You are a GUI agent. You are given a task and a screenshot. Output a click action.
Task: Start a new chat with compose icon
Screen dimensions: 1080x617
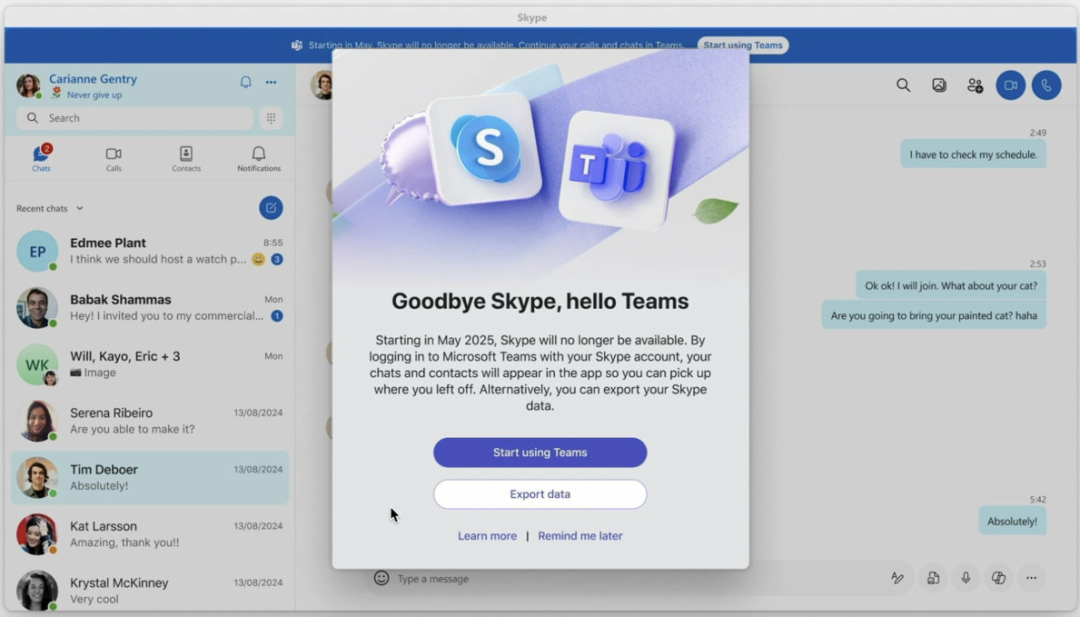click(x=271, y=208)
